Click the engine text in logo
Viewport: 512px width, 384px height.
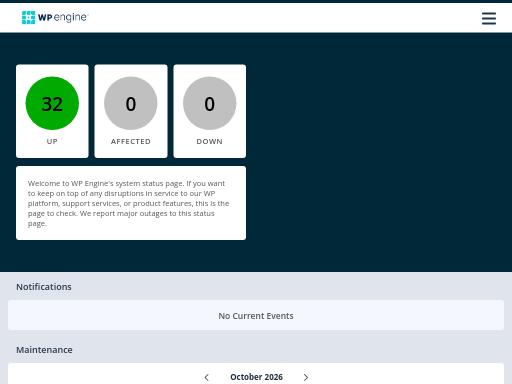click(x=70, y=18)
